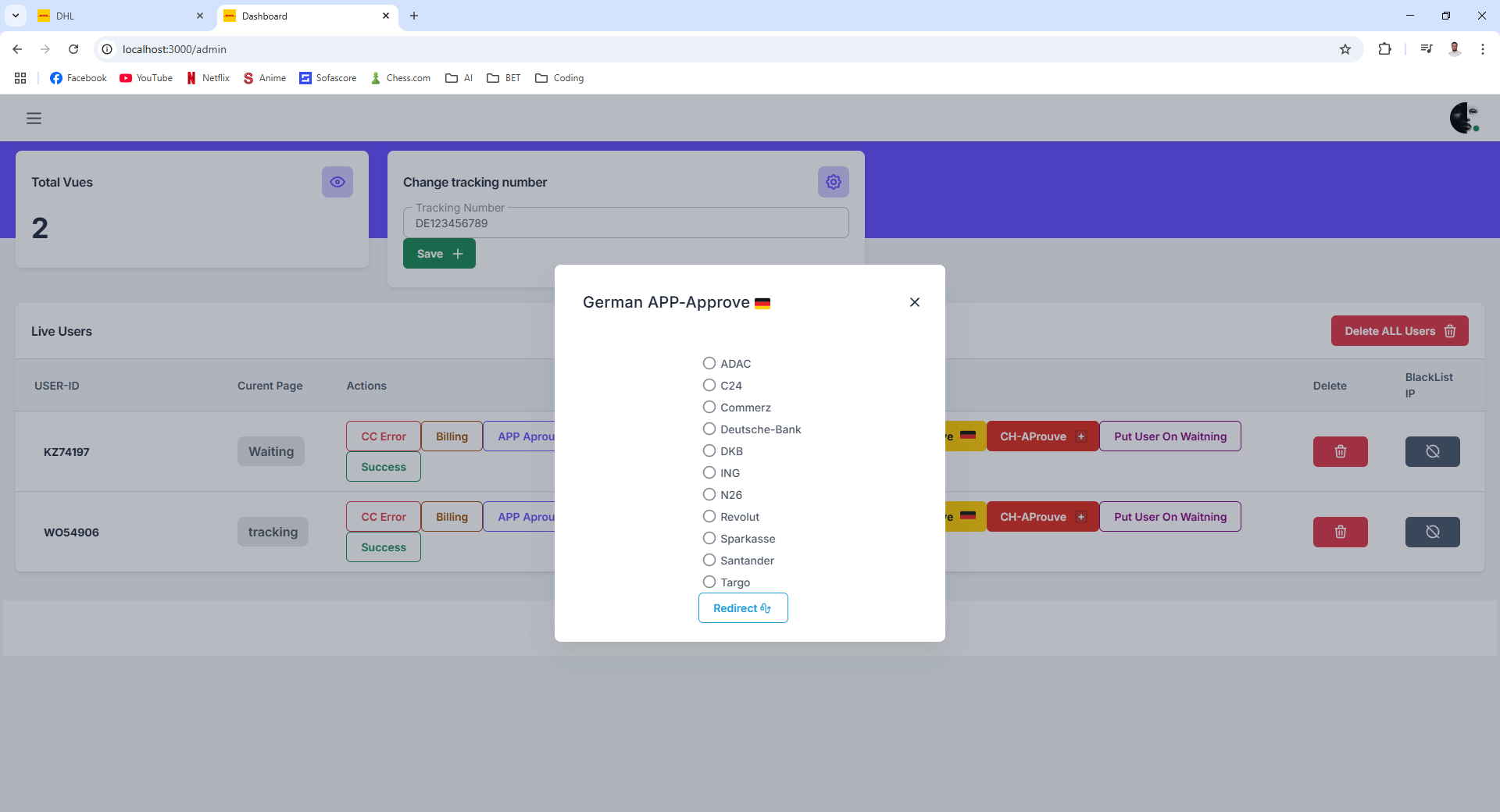Pick the Revolut radio option

(709, 516)
